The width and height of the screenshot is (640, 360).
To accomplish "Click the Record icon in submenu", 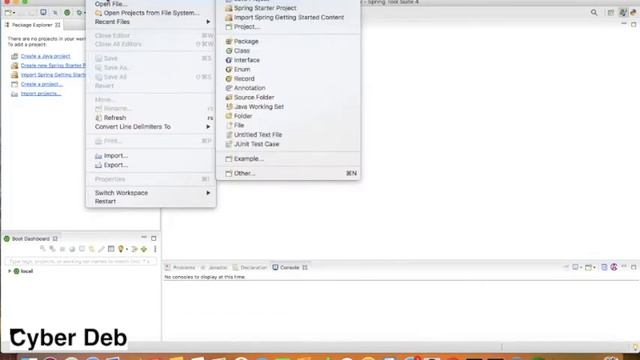I will (229, 79).
